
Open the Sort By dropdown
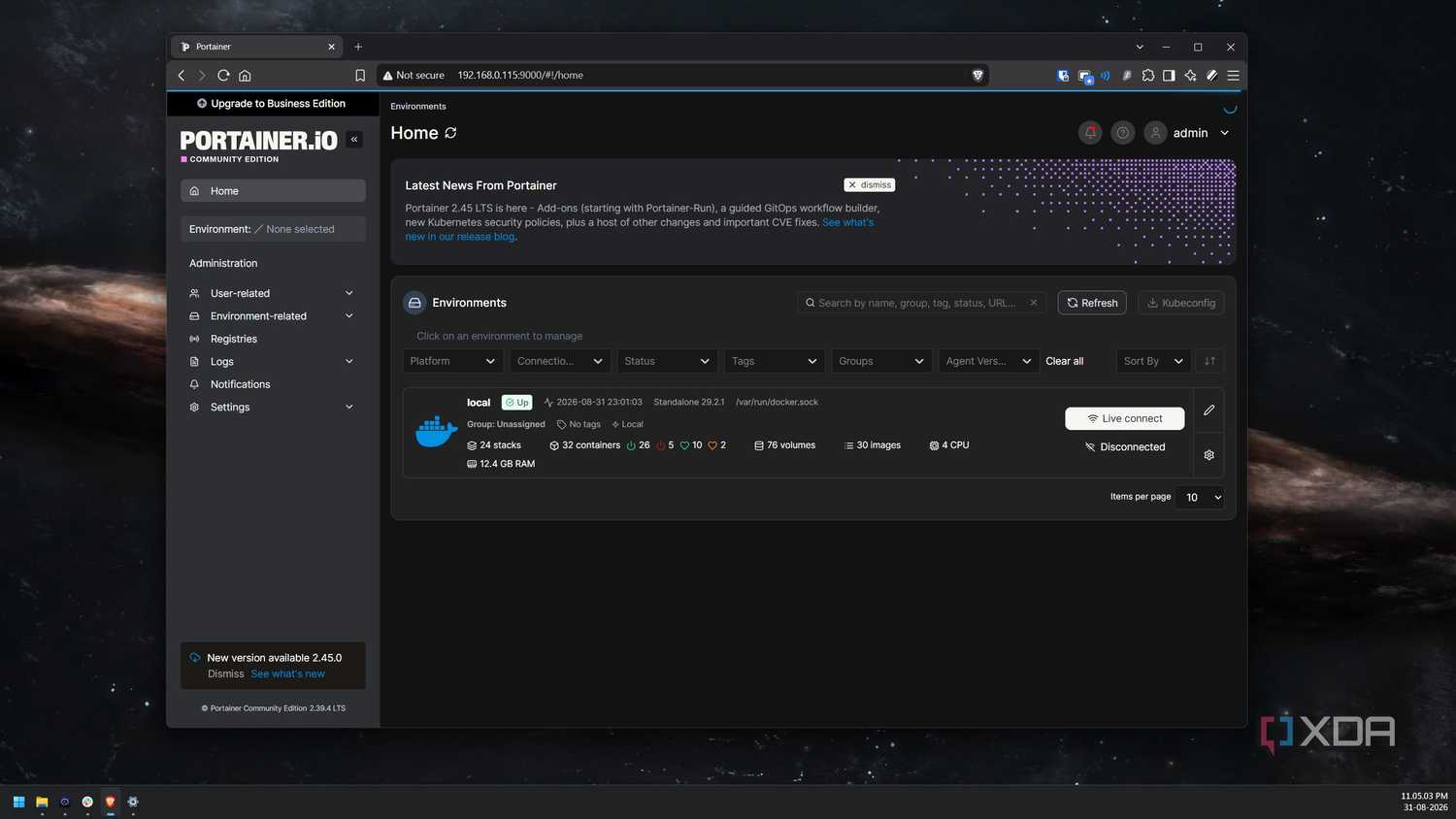pyautogui.click(x=1153, y=361)
